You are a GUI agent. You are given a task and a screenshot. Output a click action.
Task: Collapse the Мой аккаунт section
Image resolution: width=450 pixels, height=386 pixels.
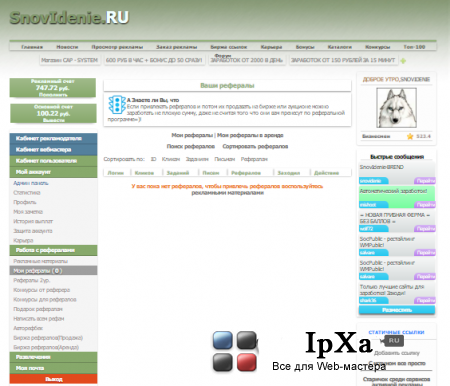tap(53, 172)
